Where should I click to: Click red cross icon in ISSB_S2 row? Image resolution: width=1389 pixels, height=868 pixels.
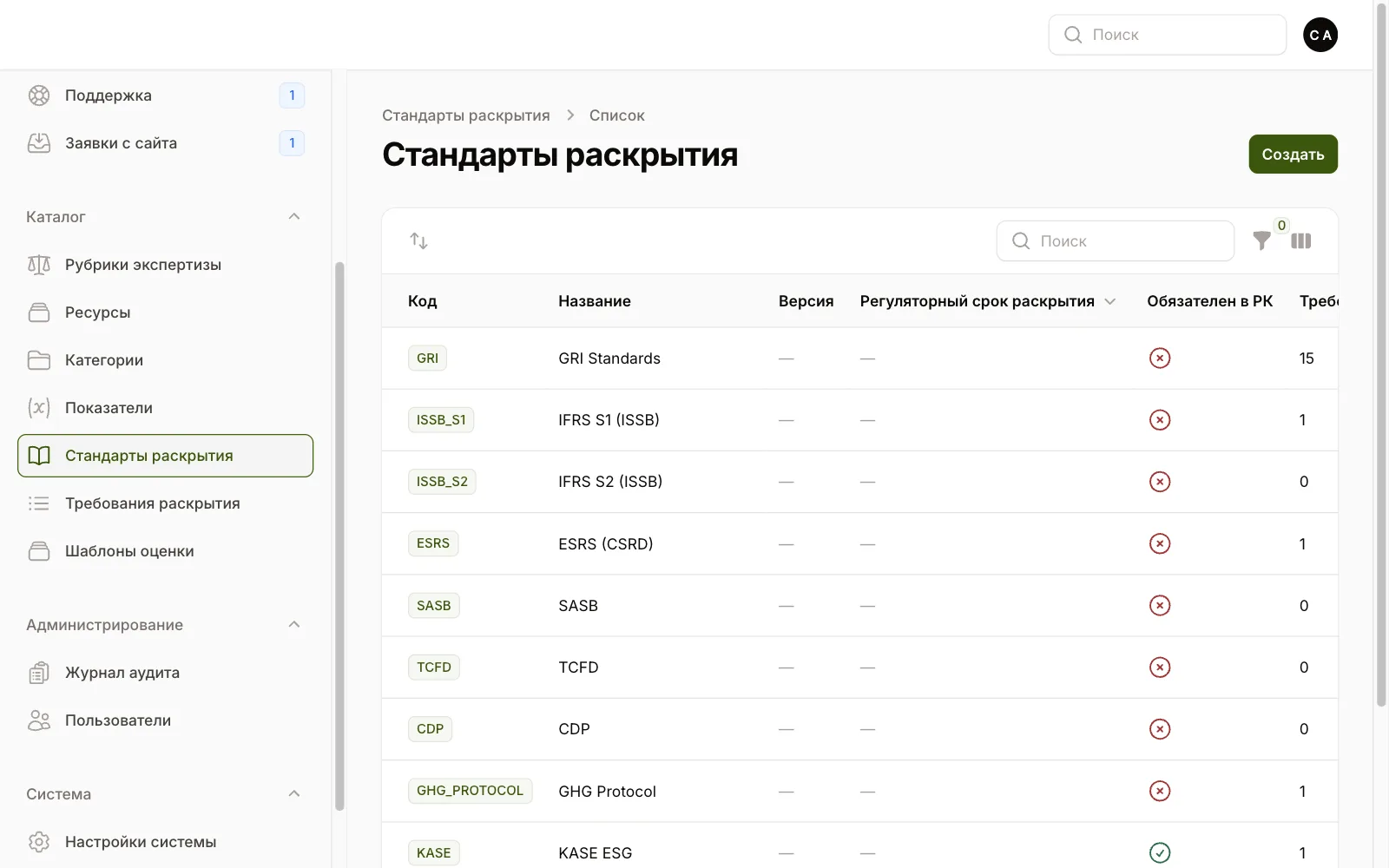1160,482
